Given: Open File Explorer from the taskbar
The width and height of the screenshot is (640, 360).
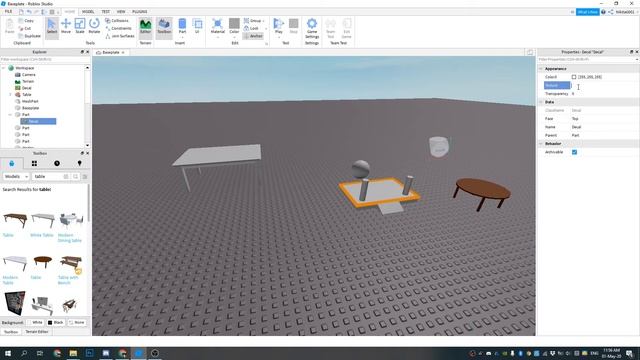Looking at the screenshot, I should point(73,353).
